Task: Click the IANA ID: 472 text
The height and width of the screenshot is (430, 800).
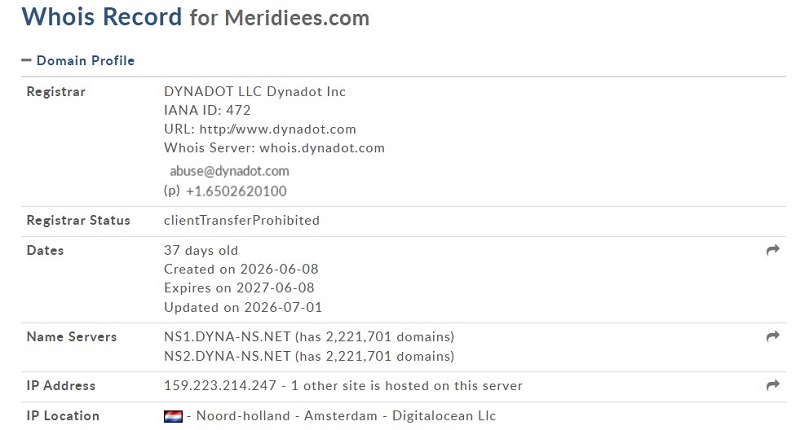Action: (x=207, y=110)
